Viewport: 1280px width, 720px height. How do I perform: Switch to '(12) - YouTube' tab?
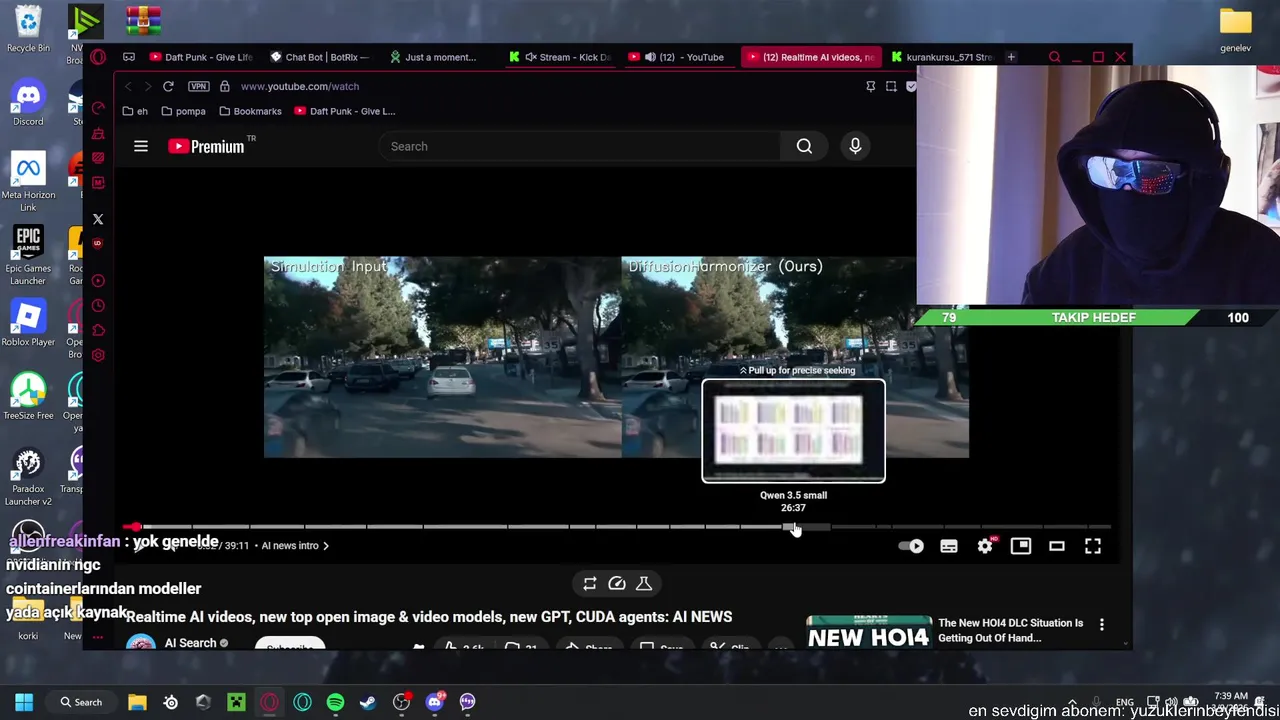[680, 57]
